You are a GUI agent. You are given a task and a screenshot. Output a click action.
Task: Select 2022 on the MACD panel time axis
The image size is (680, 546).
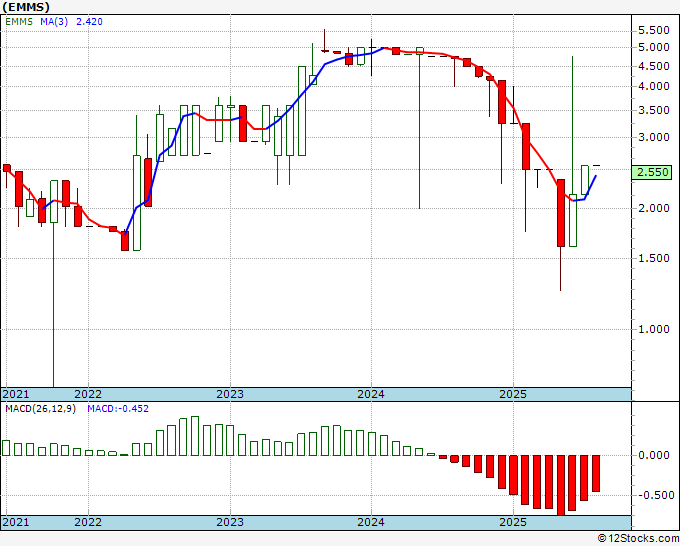click(88, 522)
